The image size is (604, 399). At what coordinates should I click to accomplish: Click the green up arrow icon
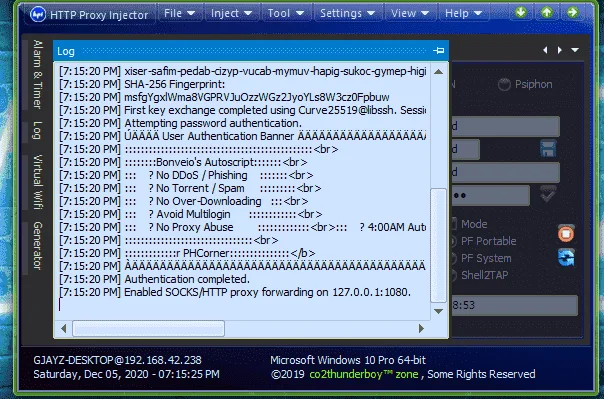[547, 12]
